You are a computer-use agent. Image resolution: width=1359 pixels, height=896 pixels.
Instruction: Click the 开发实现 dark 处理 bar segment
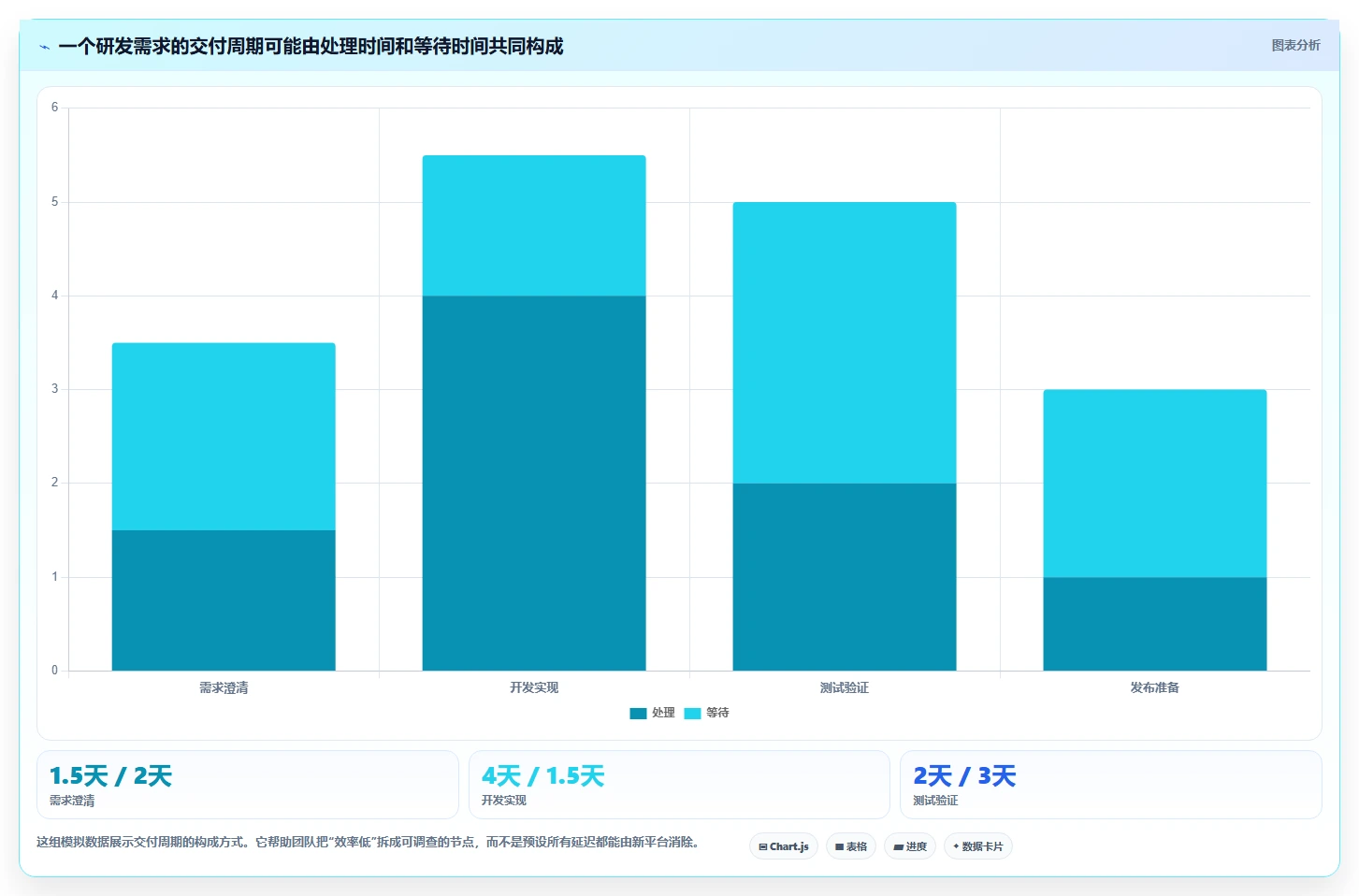click(x=534, y=484)
